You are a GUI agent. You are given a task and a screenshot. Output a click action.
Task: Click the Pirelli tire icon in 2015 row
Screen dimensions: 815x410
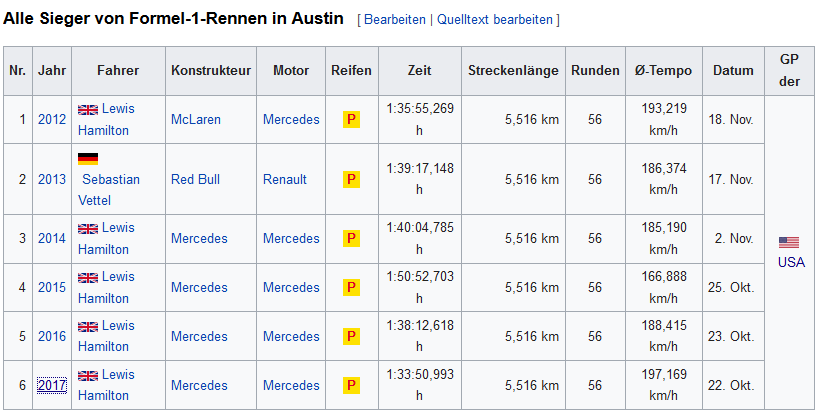click(351, 287)
